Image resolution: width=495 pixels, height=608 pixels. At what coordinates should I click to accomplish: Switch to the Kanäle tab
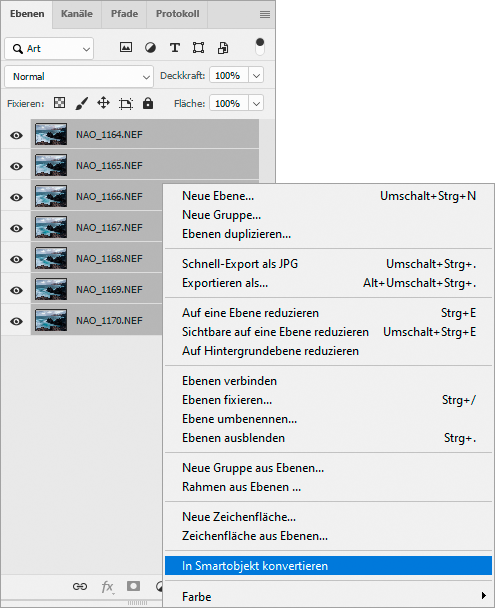pos(77,14)
